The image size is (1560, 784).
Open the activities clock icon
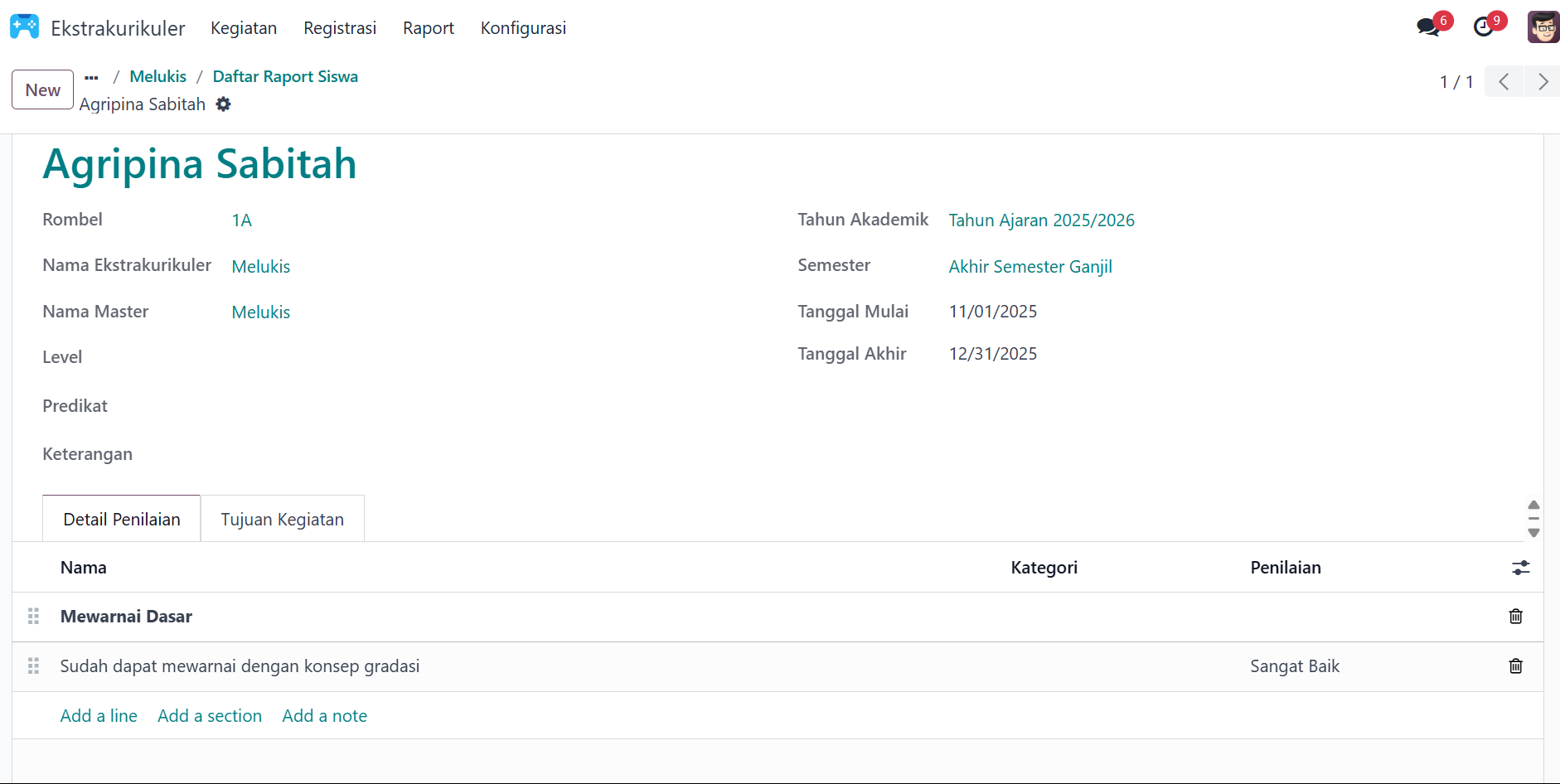(x=1483, y=27)
